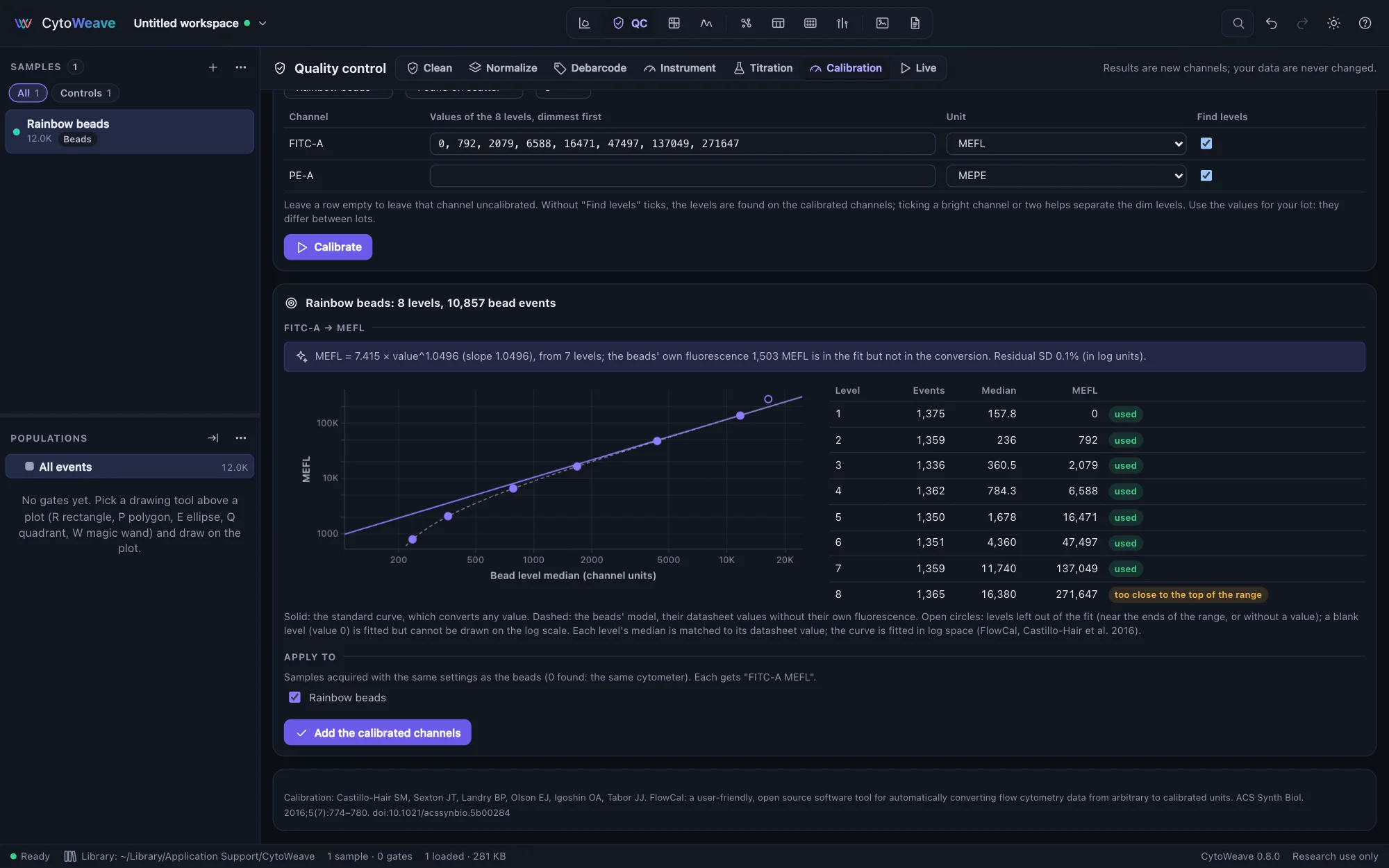
Task: Add a sample with the plus icon
Action: coord(213,67)
